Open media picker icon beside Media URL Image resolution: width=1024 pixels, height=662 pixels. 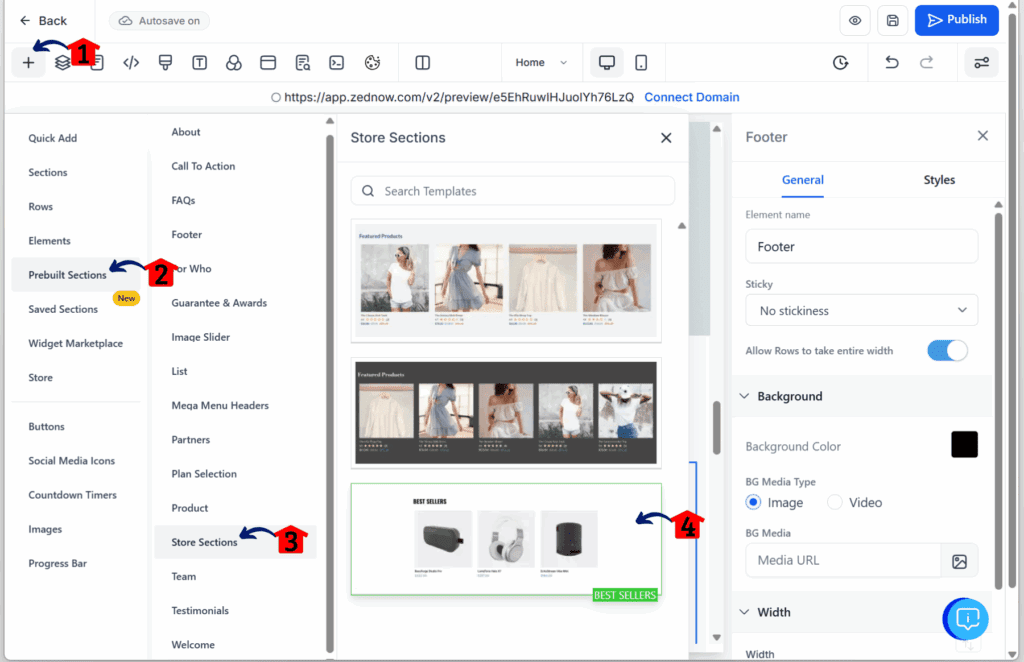point(959,561)
